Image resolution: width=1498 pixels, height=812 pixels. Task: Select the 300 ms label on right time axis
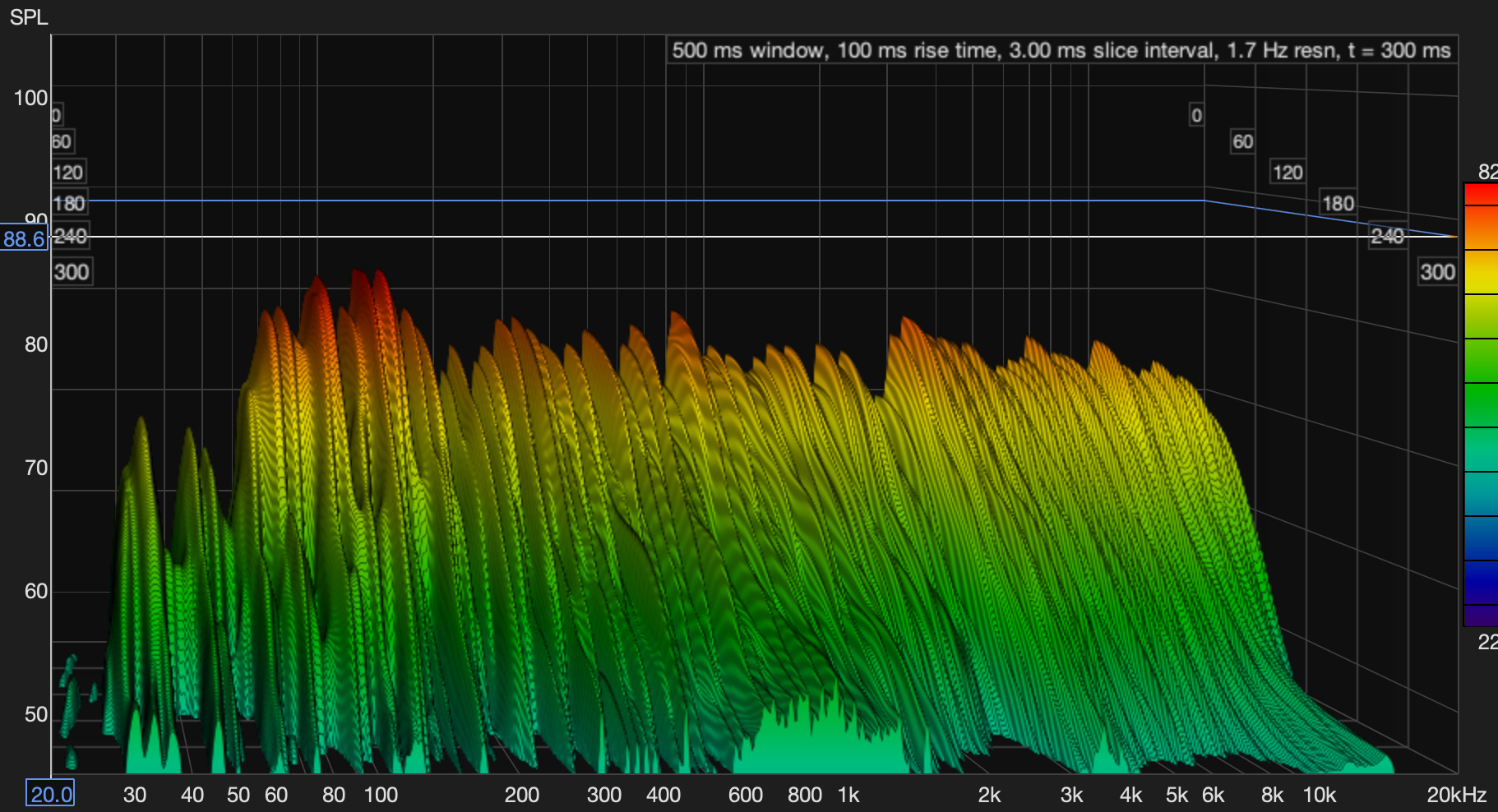pos(1437,272)
